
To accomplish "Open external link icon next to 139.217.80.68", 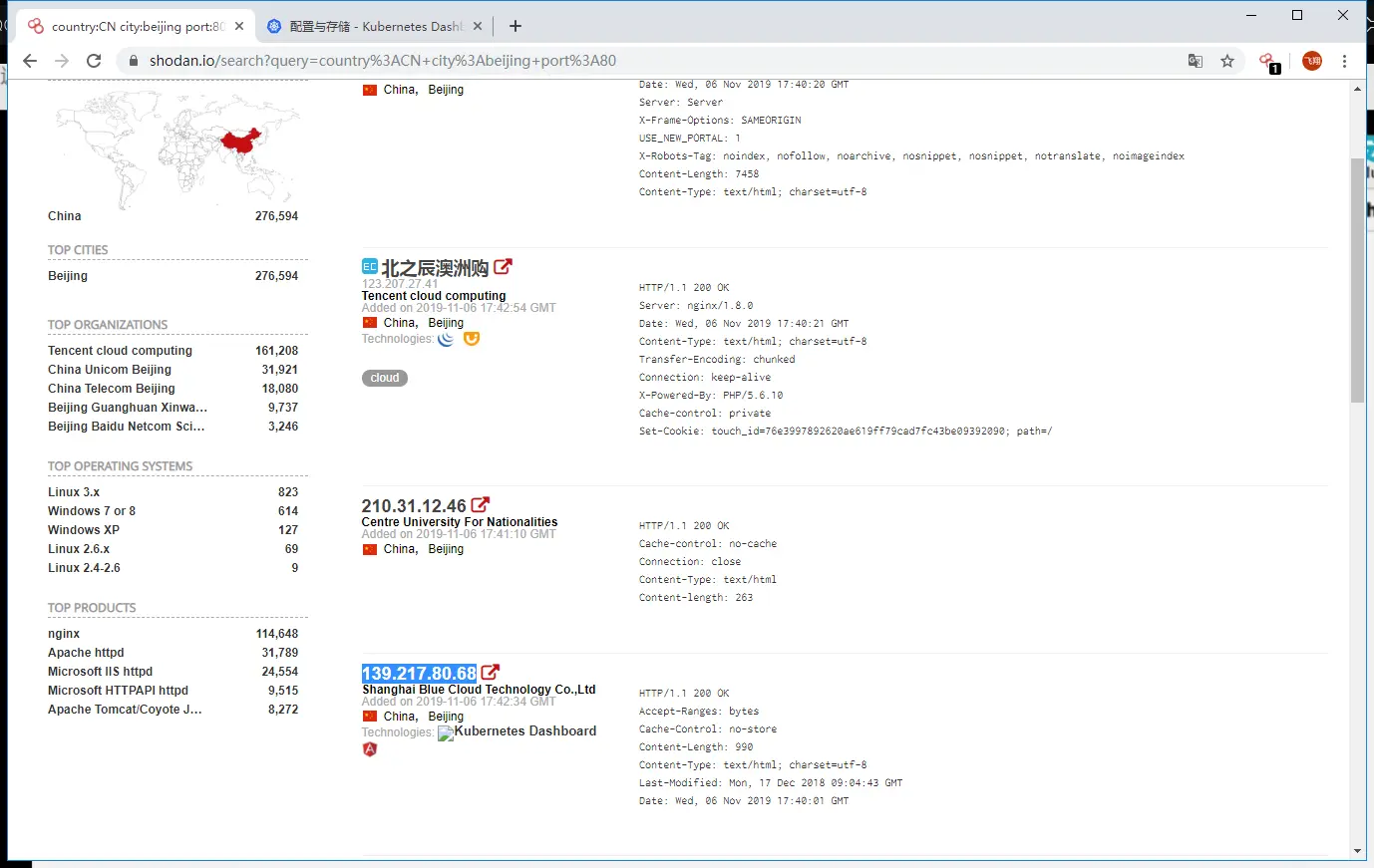I will coord(491,673).
